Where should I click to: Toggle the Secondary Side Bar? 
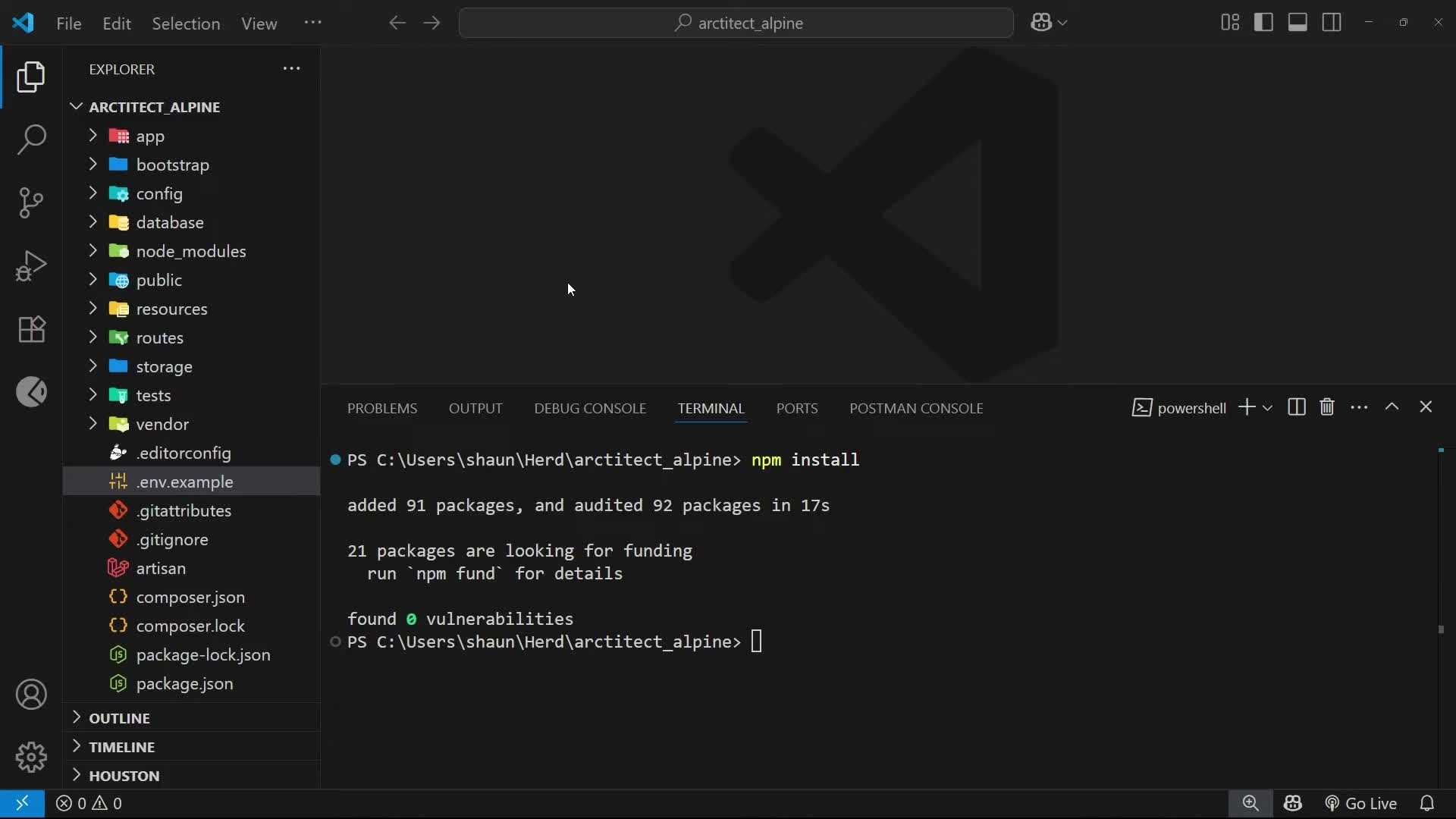[1332, 23]
